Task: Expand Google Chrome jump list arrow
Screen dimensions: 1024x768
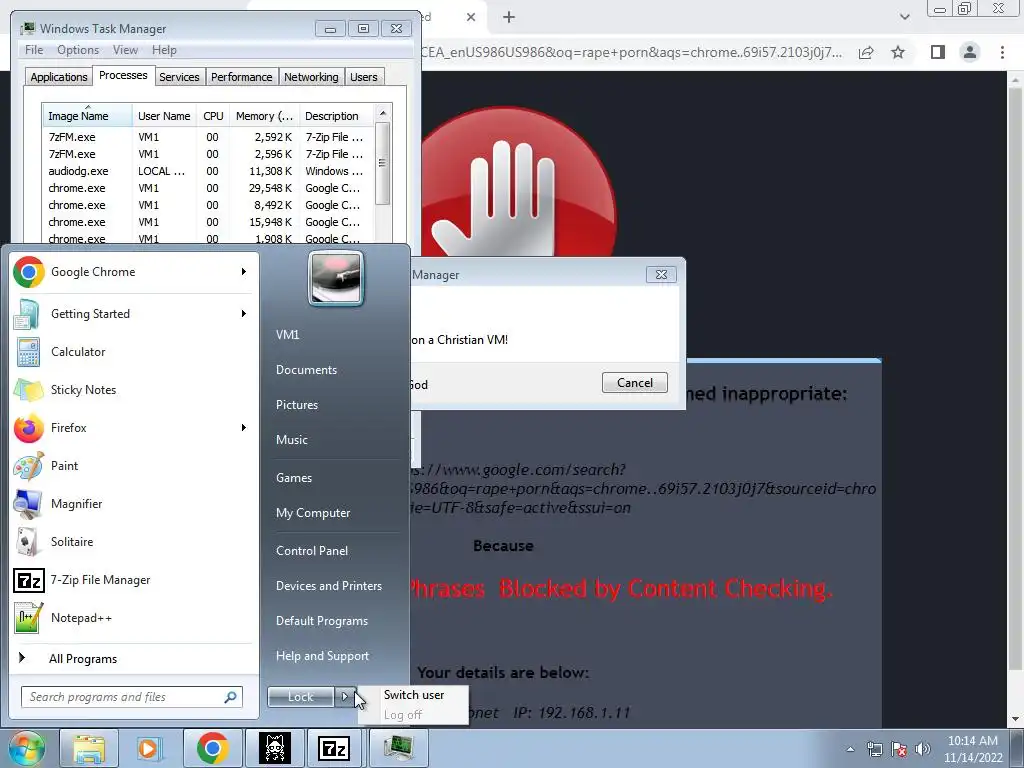Action: point(244,272)
